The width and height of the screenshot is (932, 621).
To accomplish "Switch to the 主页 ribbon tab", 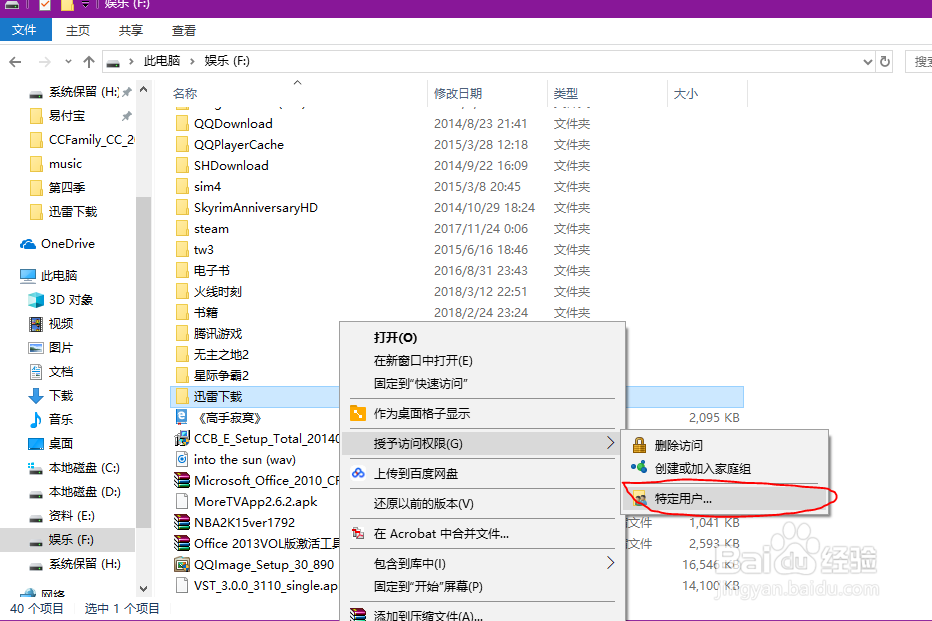I will [x=78, y=30].
